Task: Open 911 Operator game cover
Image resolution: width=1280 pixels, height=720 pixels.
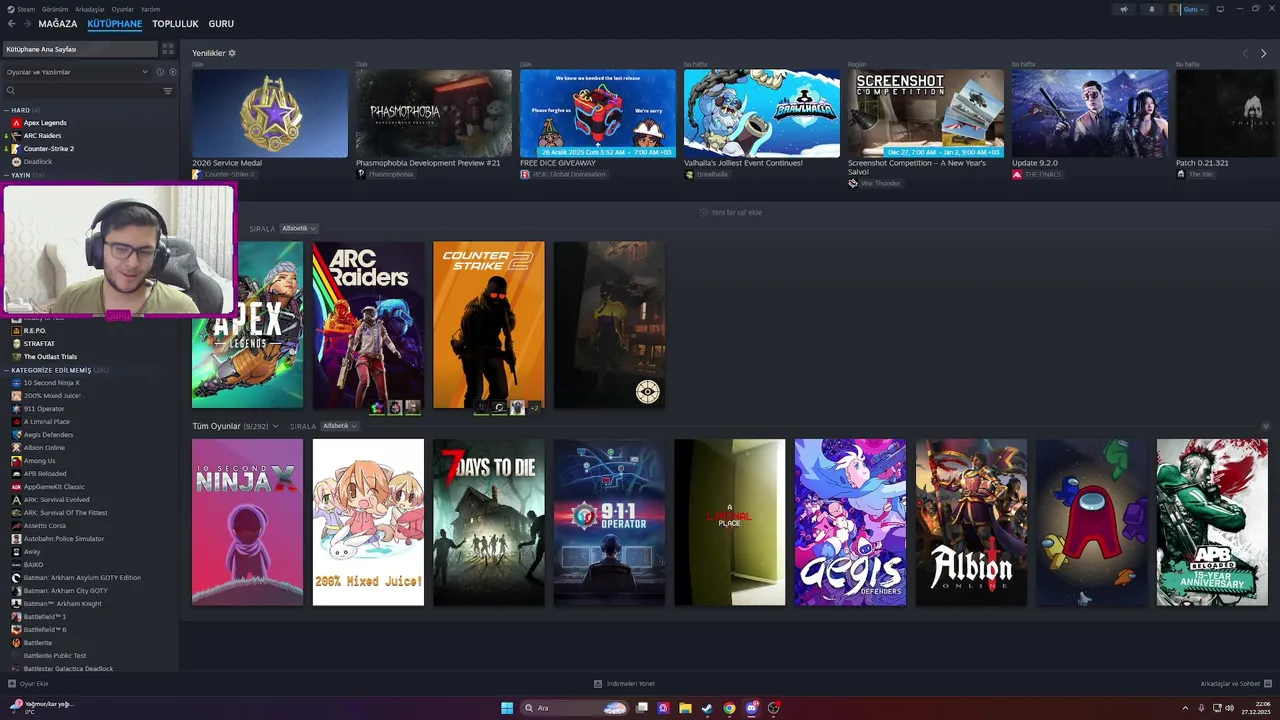Action: pyautogui.click(x=609, y=522)
